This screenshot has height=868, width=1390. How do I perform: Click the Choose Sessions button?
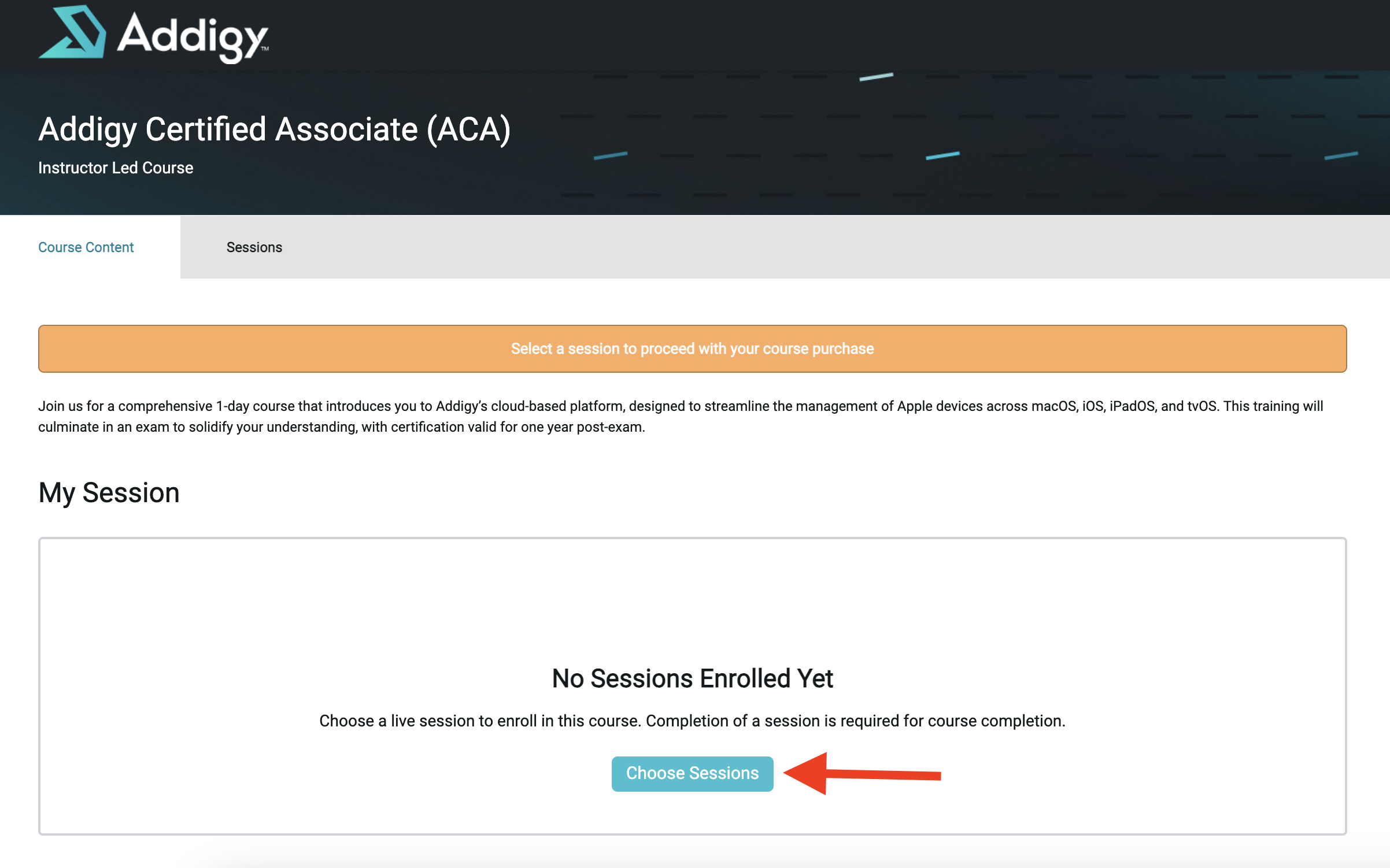[692, 773]
